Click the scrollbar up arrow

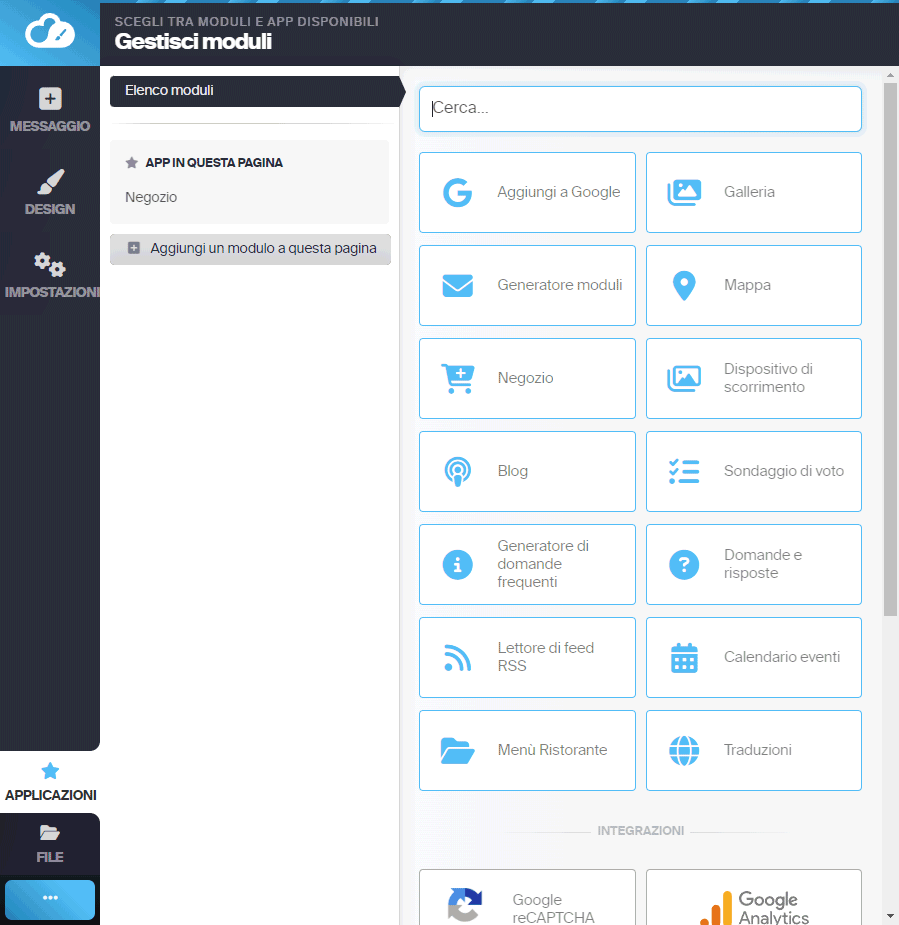click(x=890, y=76)
